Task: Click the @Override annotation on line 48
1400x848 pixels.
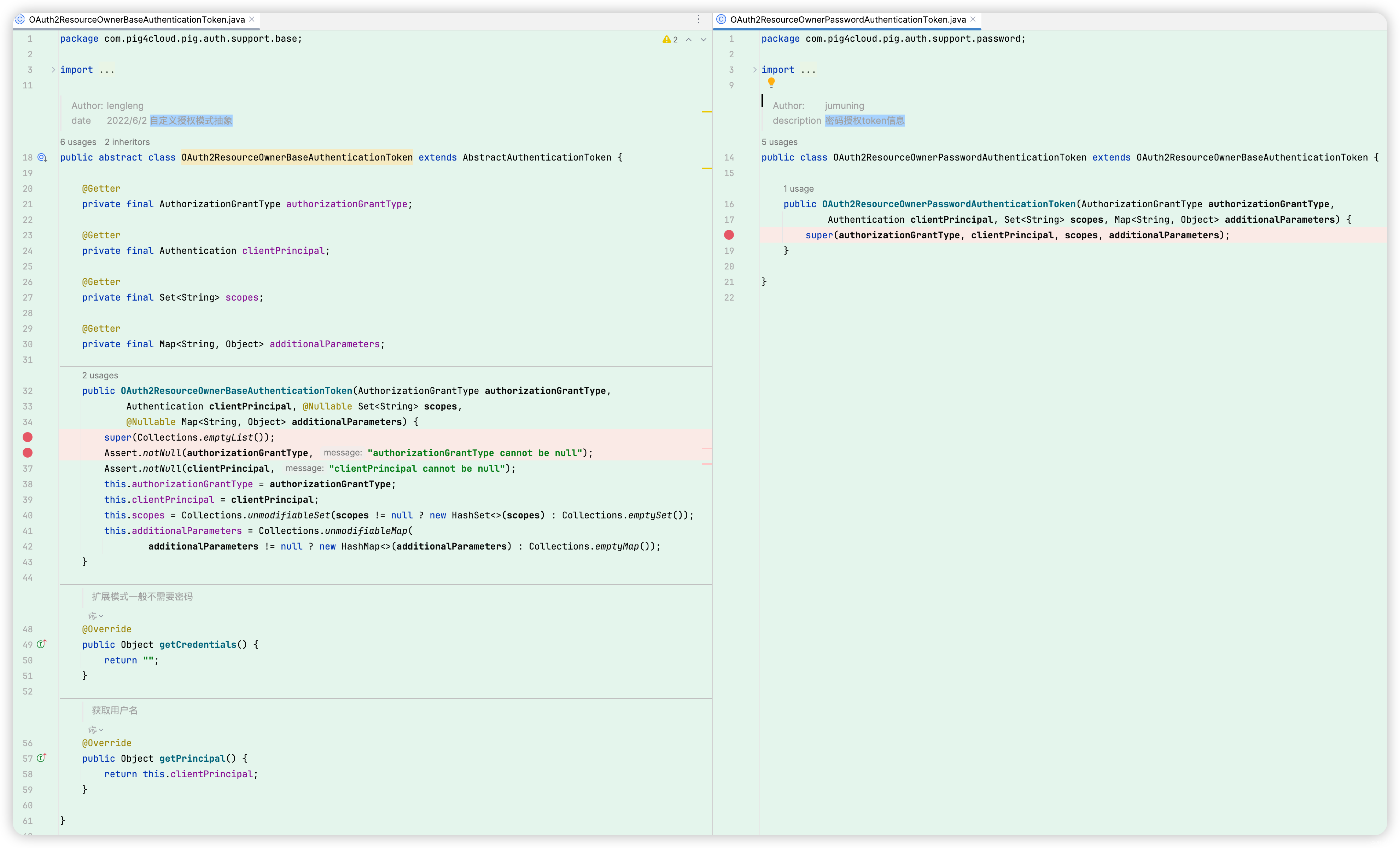Action: [107, 629]
